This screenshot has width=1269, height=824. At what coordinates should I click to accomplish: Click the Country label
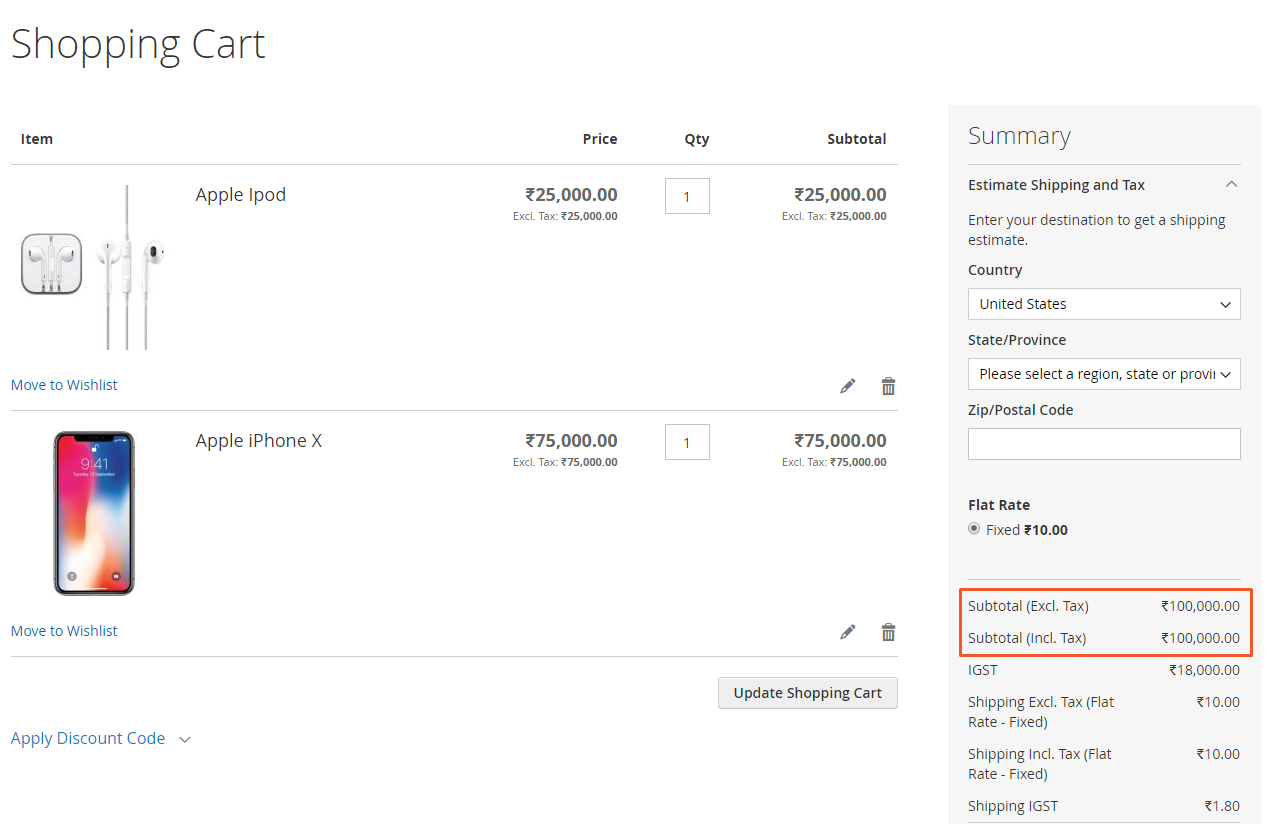pyautogui.click(x=995, y=270)
